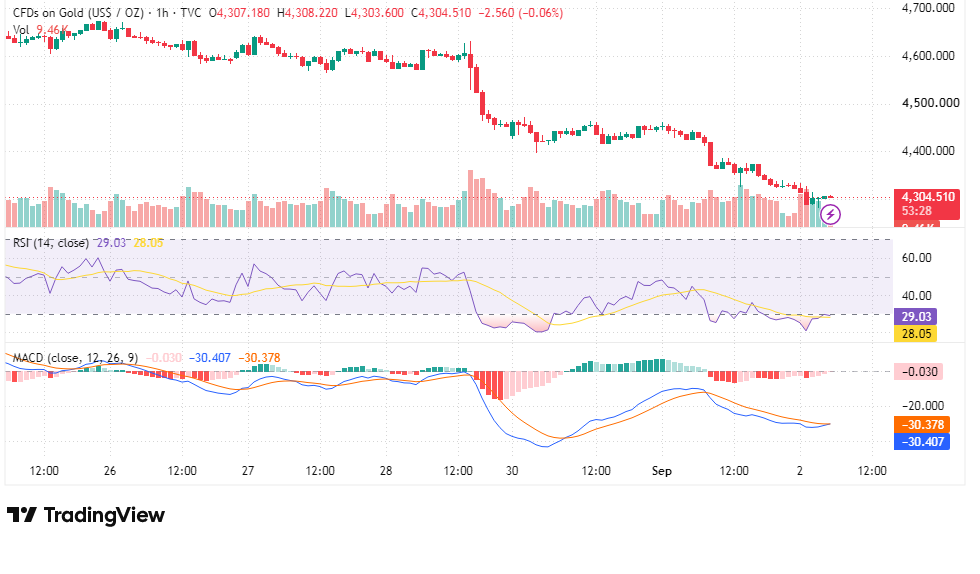Open the TradingView logo link

(x=86, y=515)
